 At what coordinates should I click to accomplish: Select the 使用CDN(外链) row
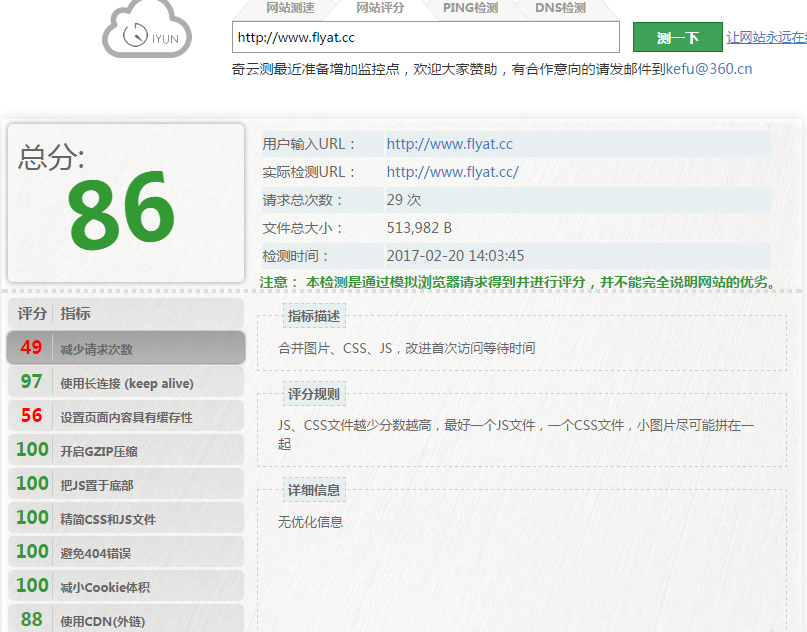(126, 619)
